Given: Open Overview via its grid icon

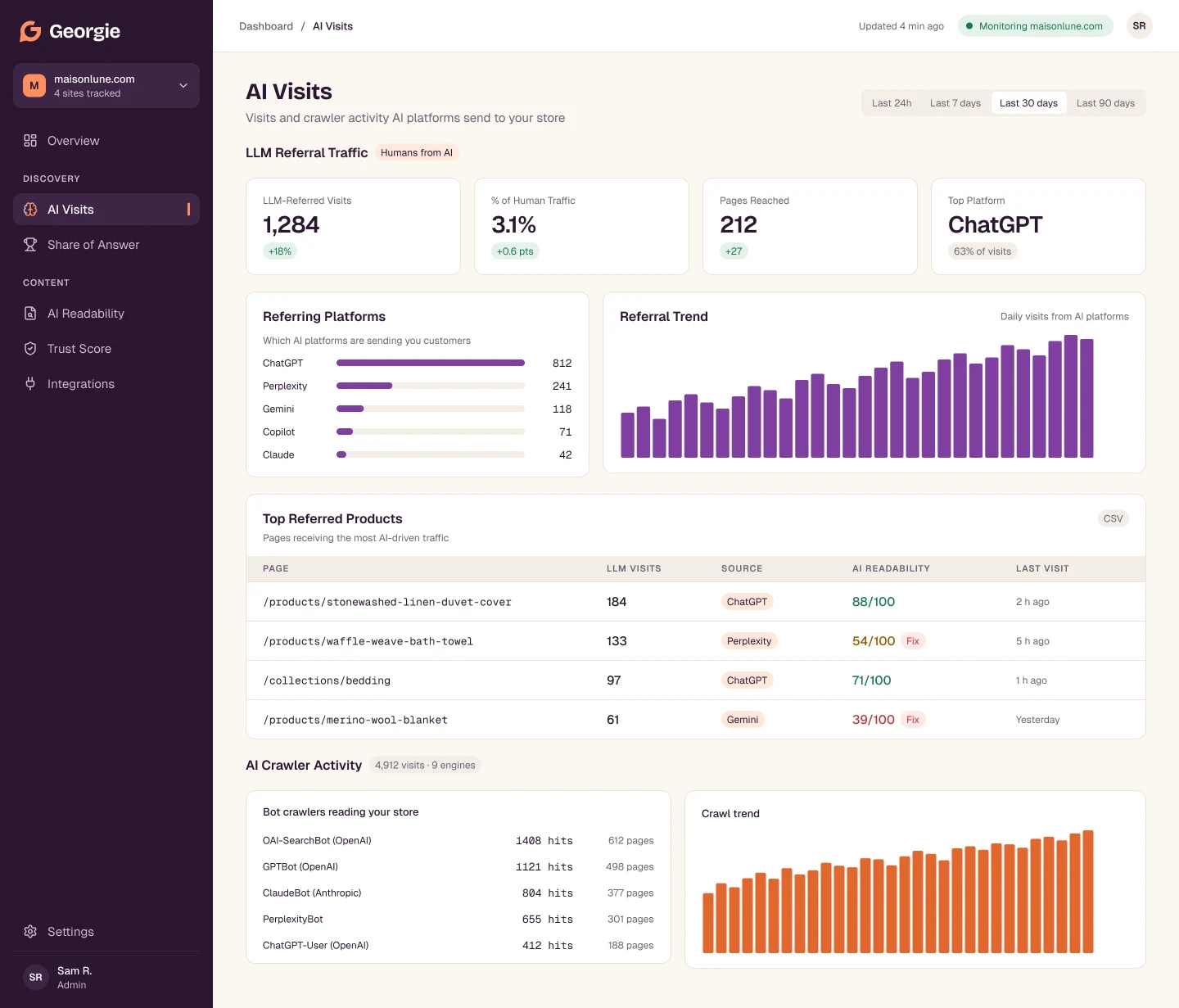Looking at the screenshot, I should click(30, 141).
